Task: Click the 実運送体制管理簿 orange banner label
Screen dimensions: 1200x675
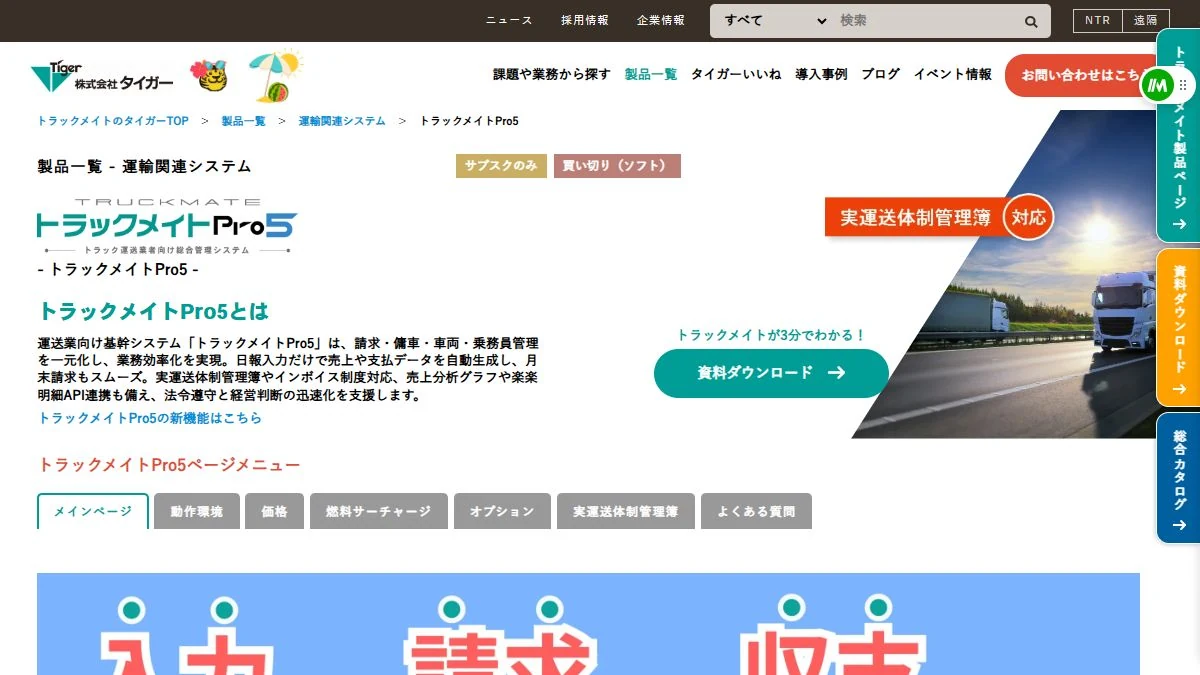Action: coord(914,218)
